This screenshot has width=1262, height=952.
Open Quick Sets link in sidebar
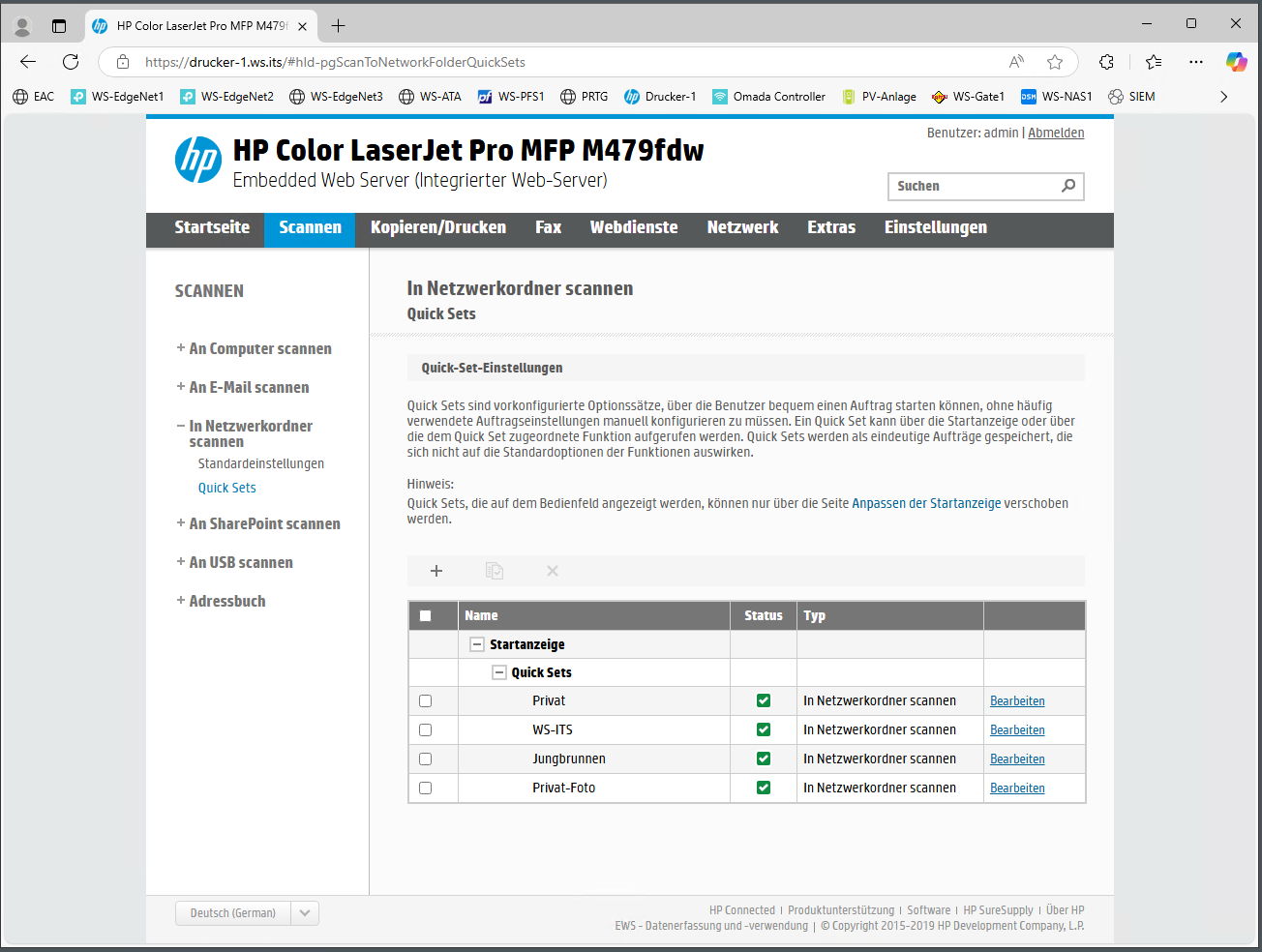227,489
